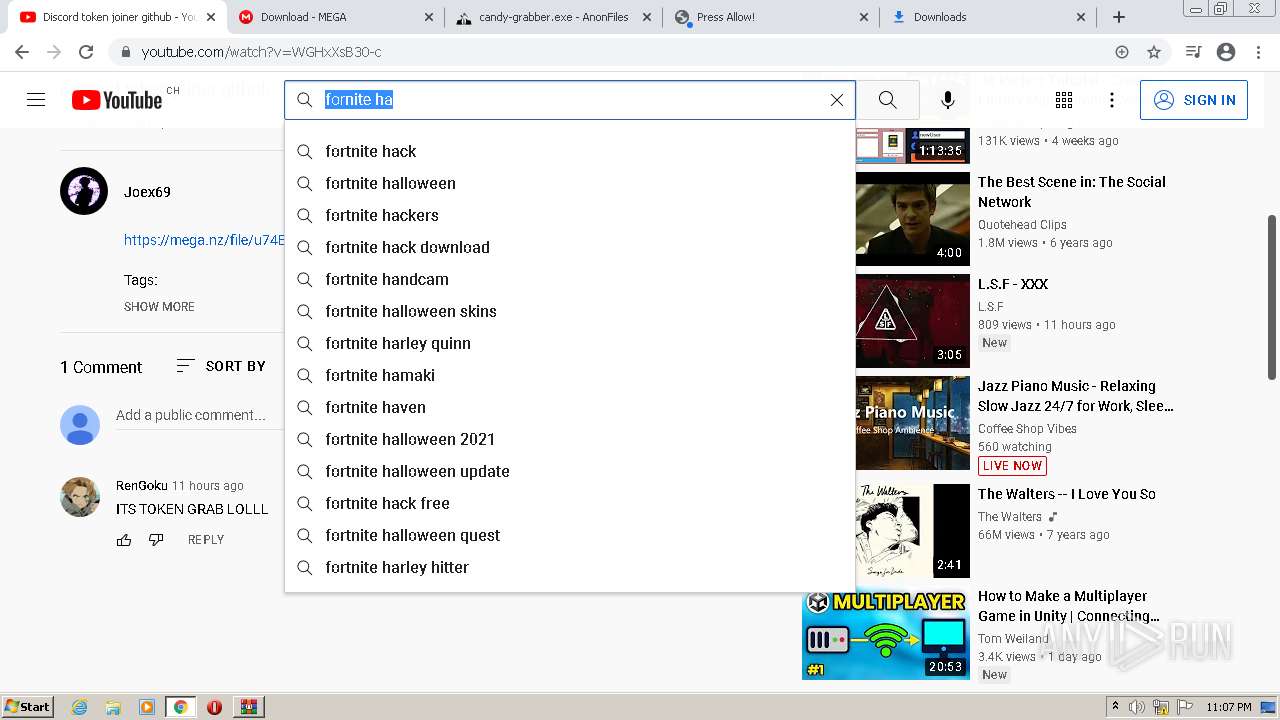Open the Opera icon in the taskbar
The width and height of the screenshot is (1280, 720).
(x=214, y=707)
